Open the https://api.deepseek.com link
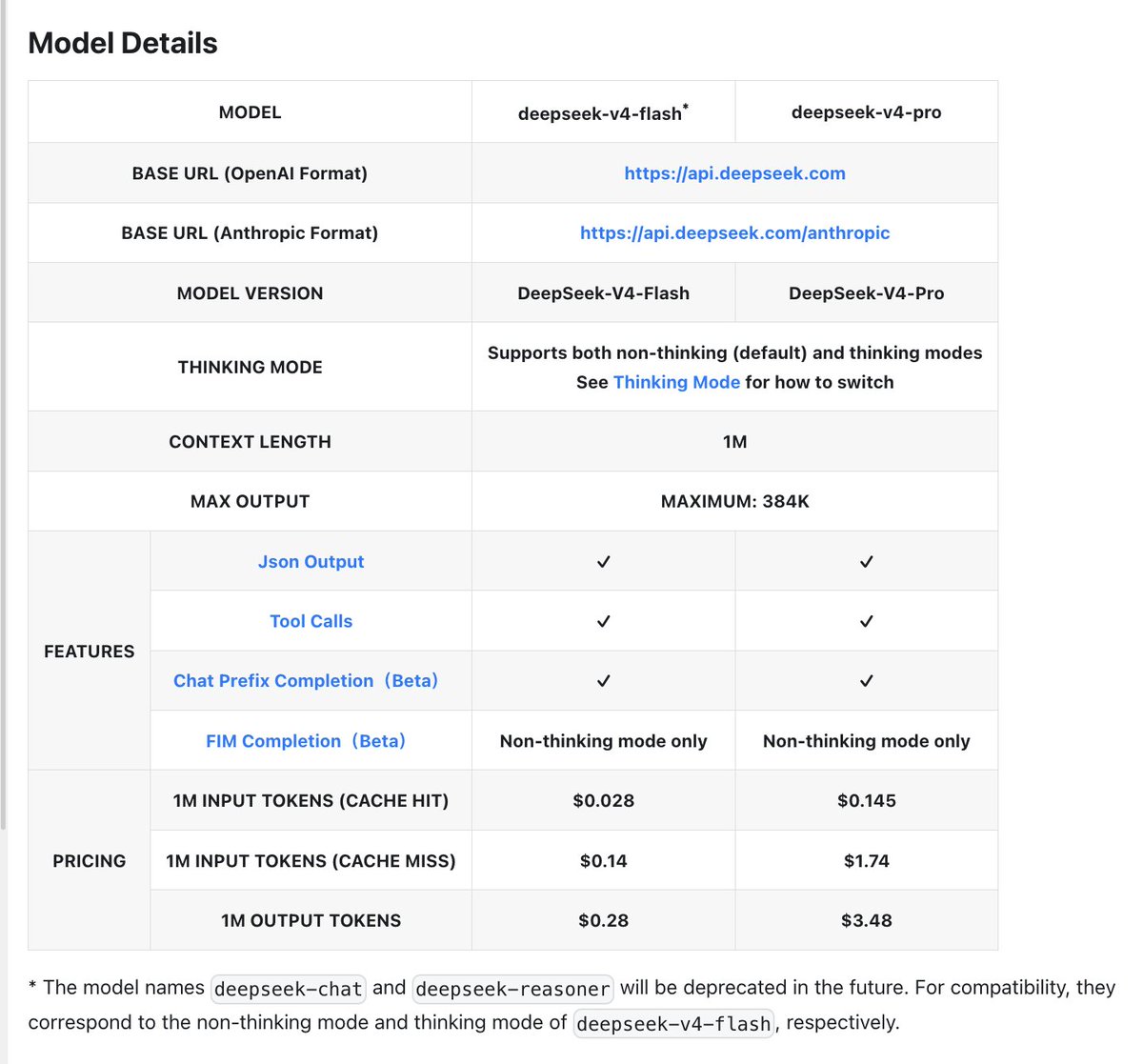Viewport: 1143px width, 1064px height. point(734,172)
